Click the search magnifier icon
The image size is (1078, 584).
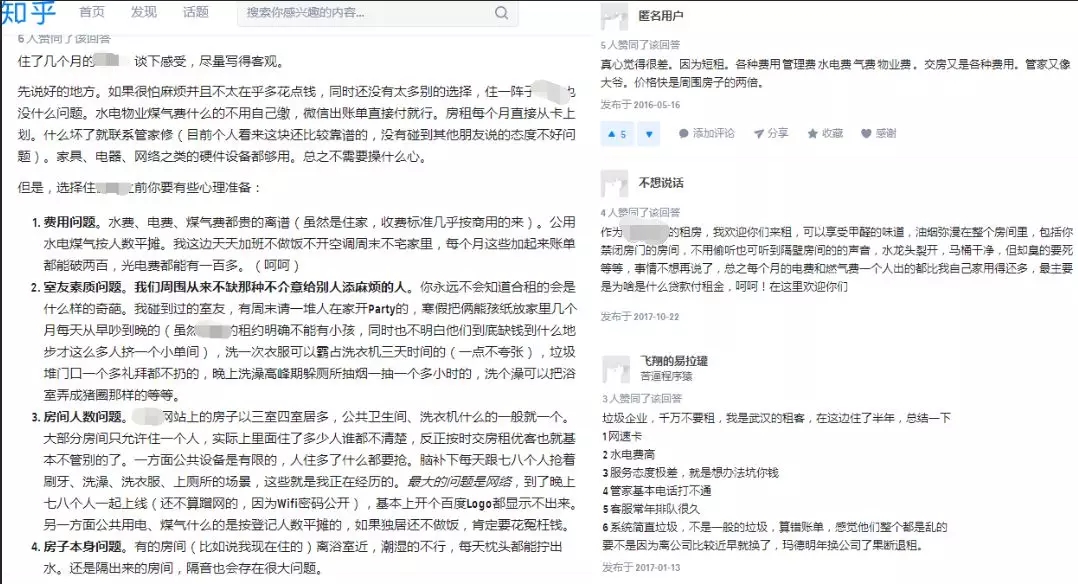(x=501, y=12)
